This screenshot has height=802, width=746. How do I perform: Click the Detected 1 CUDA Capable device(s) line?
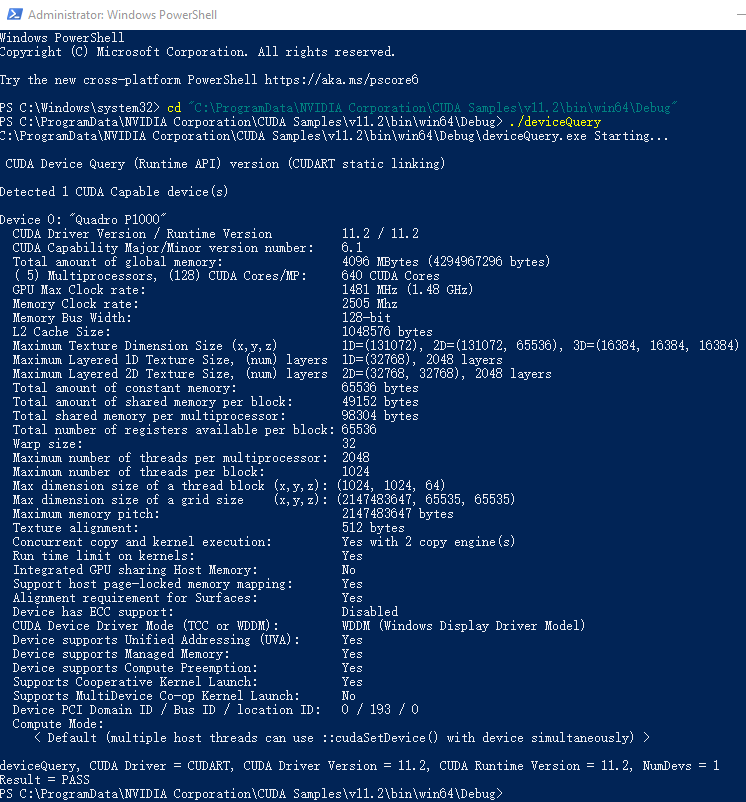114,192
